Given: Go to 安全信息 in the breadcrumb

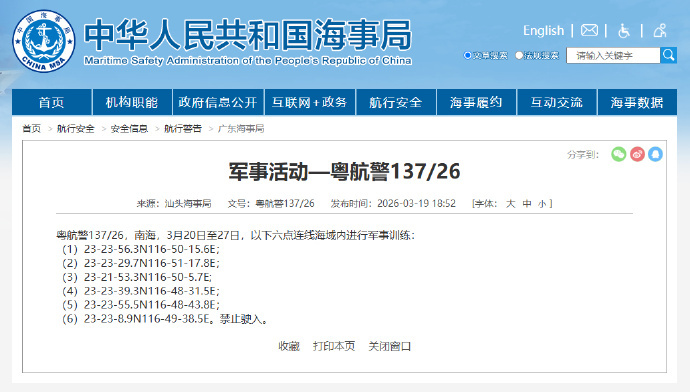Looking at the screenshot, I should tap(129, 128).
